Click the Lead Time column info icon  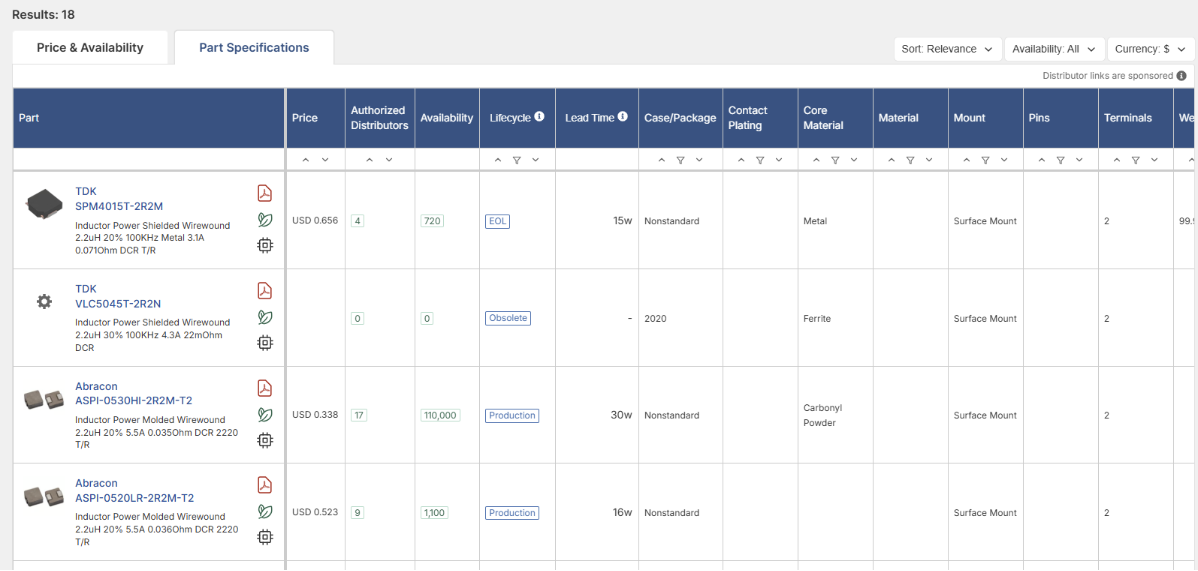(x=623, y=117)
